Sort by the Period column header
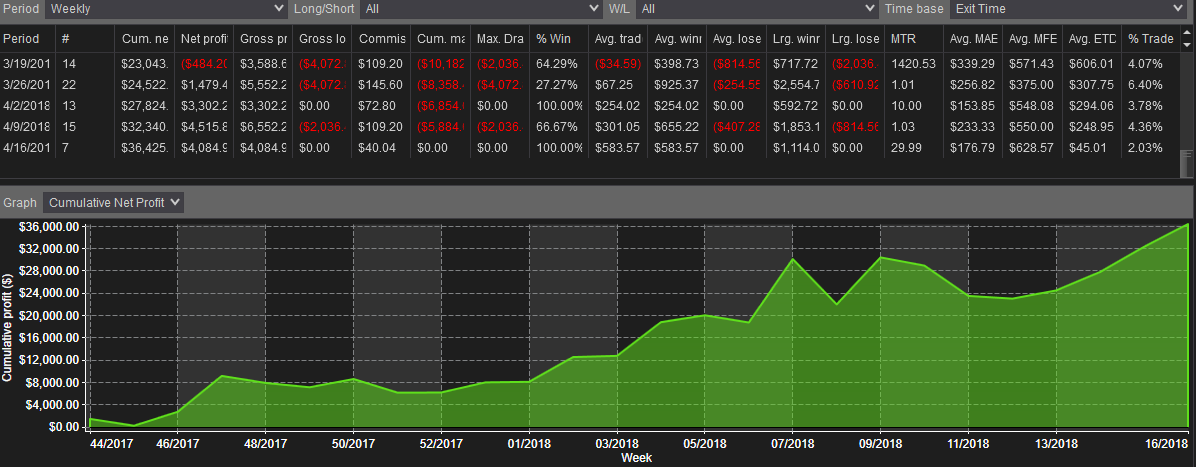 tap(27, 38)
